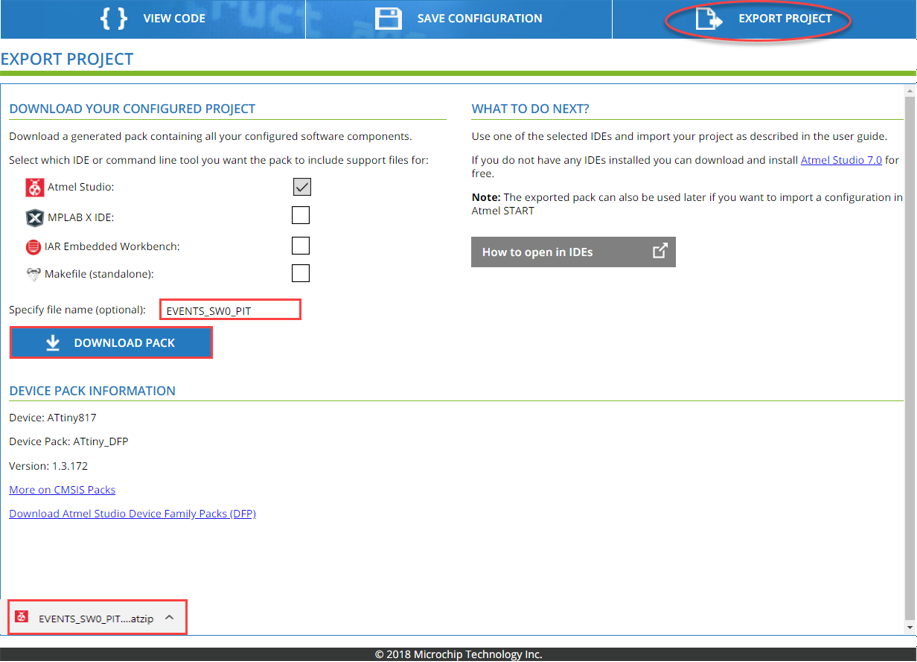Click the page scrollbar up arrow
917x662 pixels.
[x=909, y=91]
